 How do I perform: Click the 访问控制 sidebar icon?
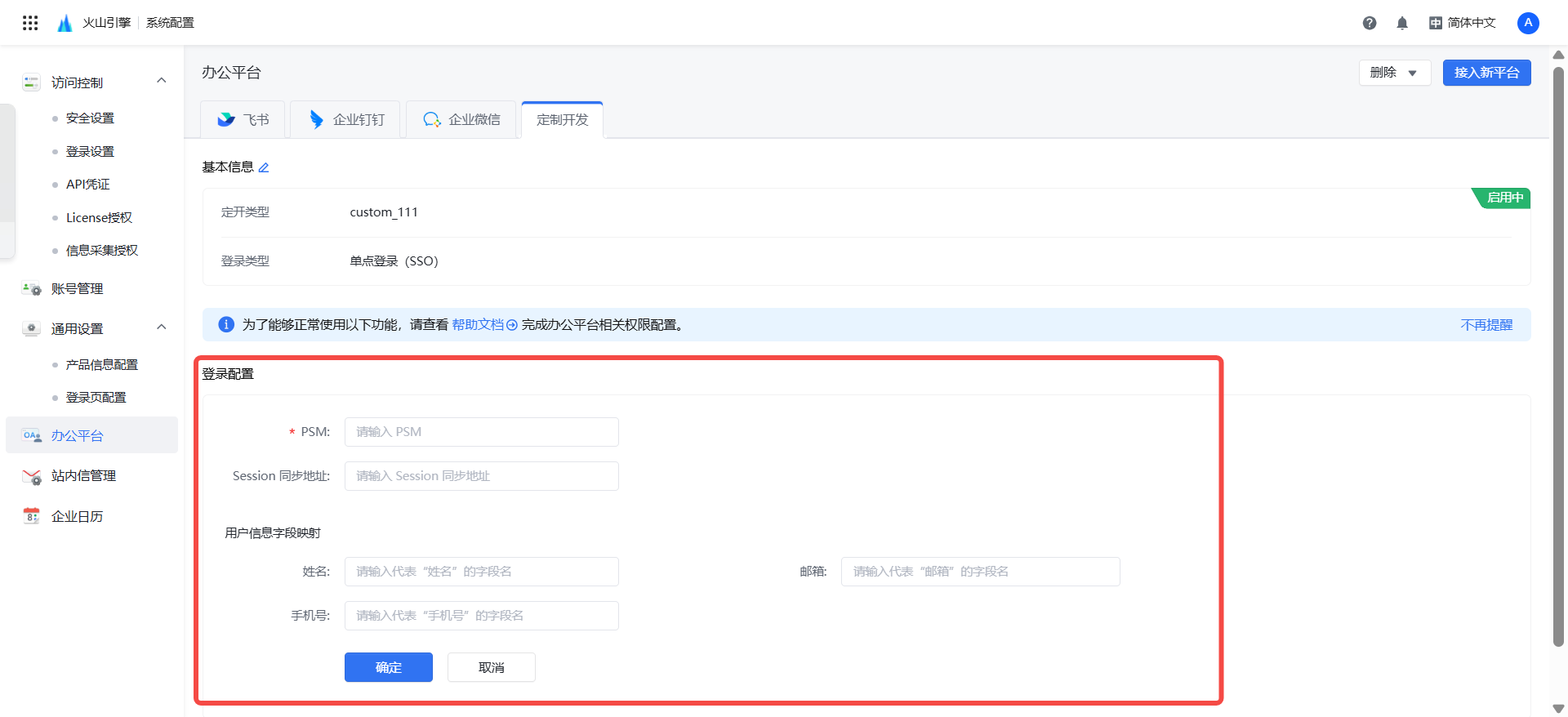pos(31,82)
